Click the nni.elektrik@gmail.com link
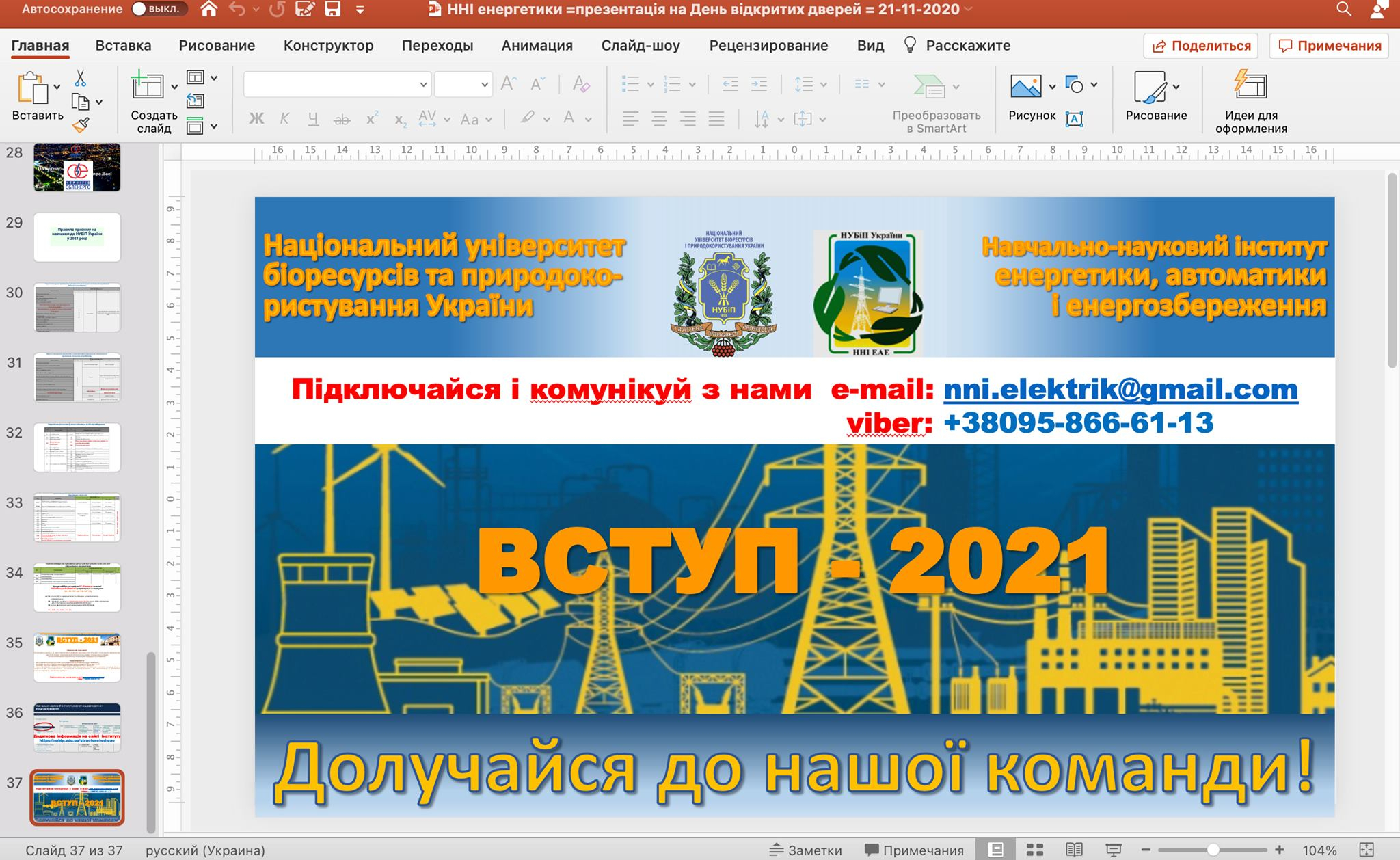 pos(1120,389)
